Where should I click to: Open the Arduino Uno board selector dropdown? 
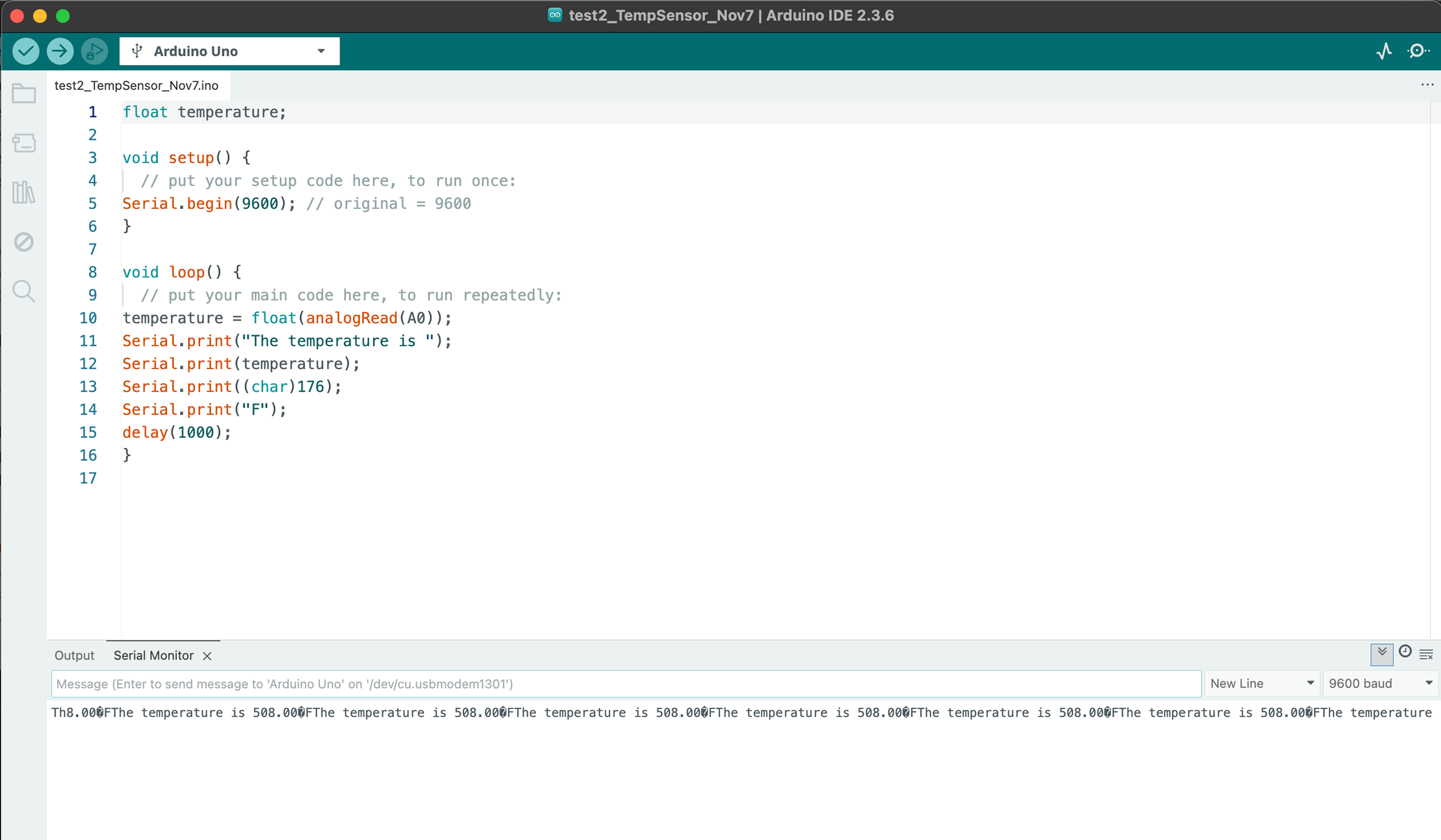229,51
